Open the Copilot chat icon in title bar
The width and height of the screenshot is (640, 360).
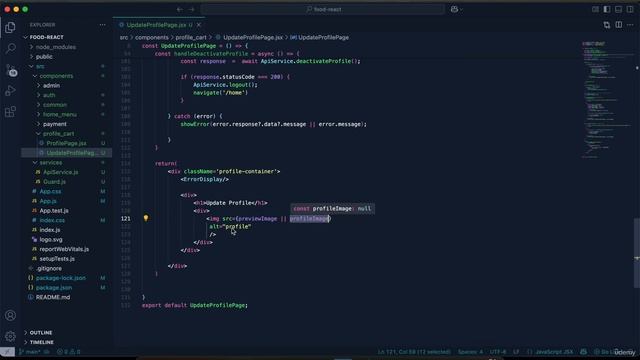point(454,9)
